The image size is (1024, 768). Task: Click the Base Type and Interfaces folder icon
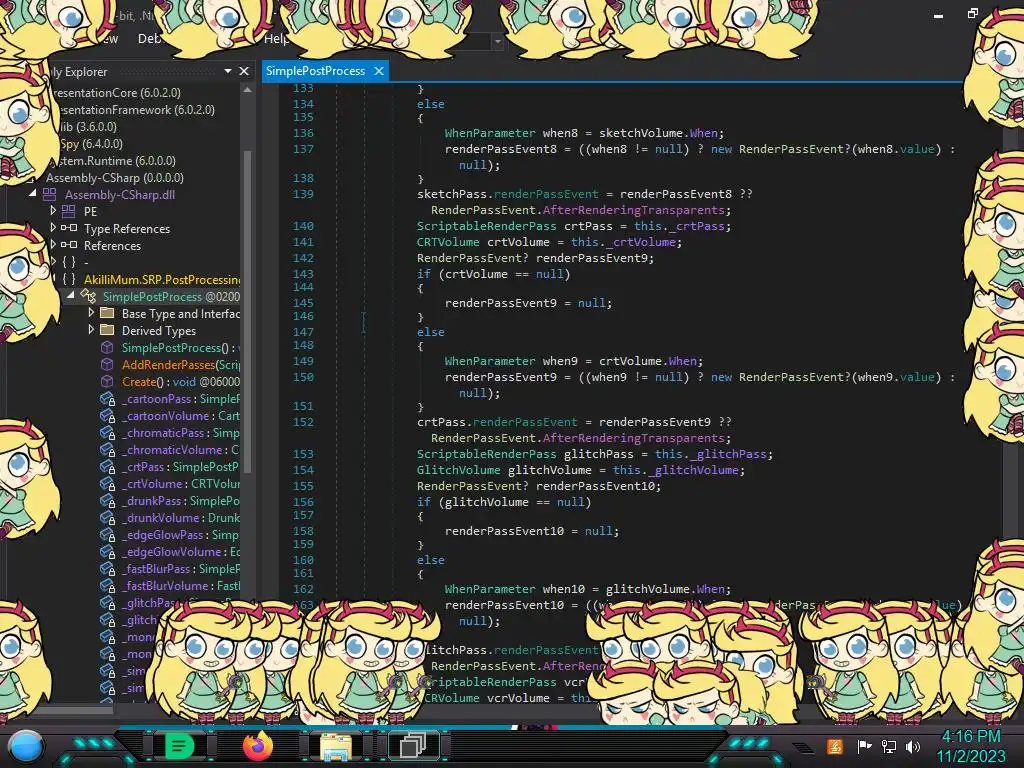coord(107,313)
